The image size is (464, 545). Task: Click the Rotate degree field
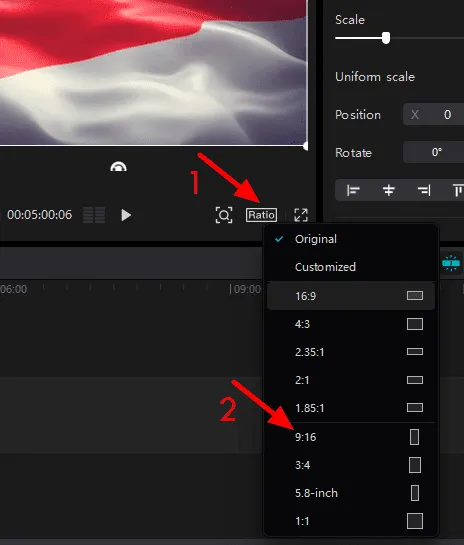[434, 152]
